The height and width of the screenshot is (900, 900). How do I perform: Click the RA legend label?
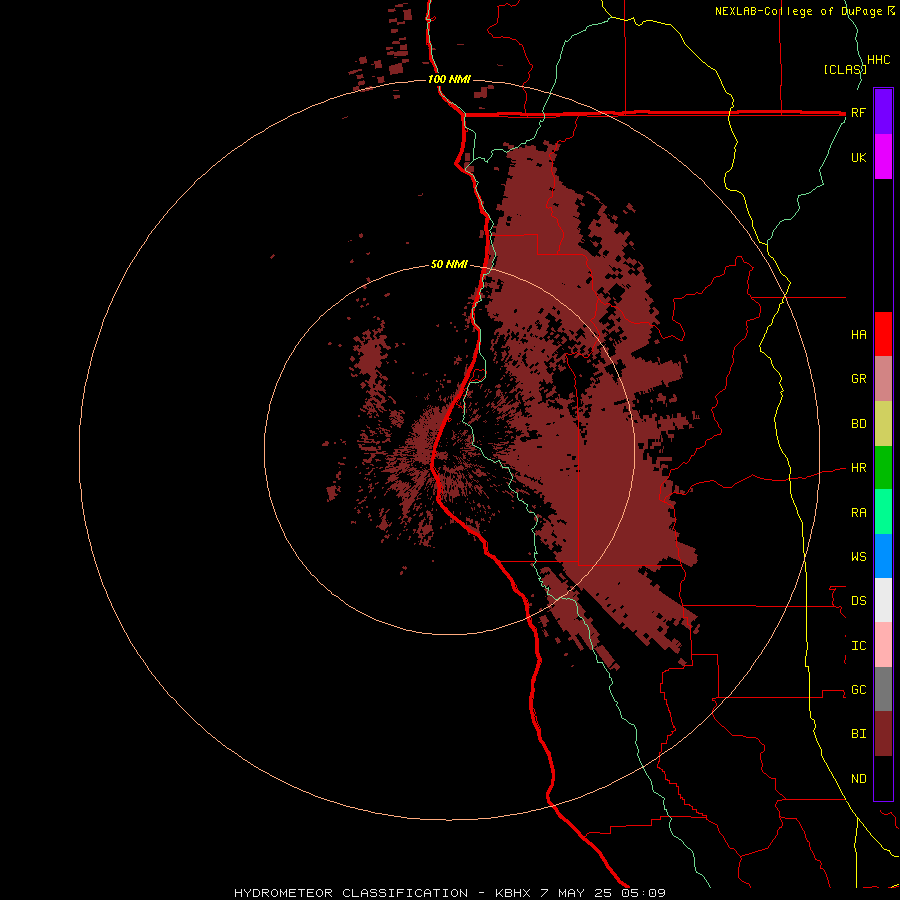[x=858, y=513]
